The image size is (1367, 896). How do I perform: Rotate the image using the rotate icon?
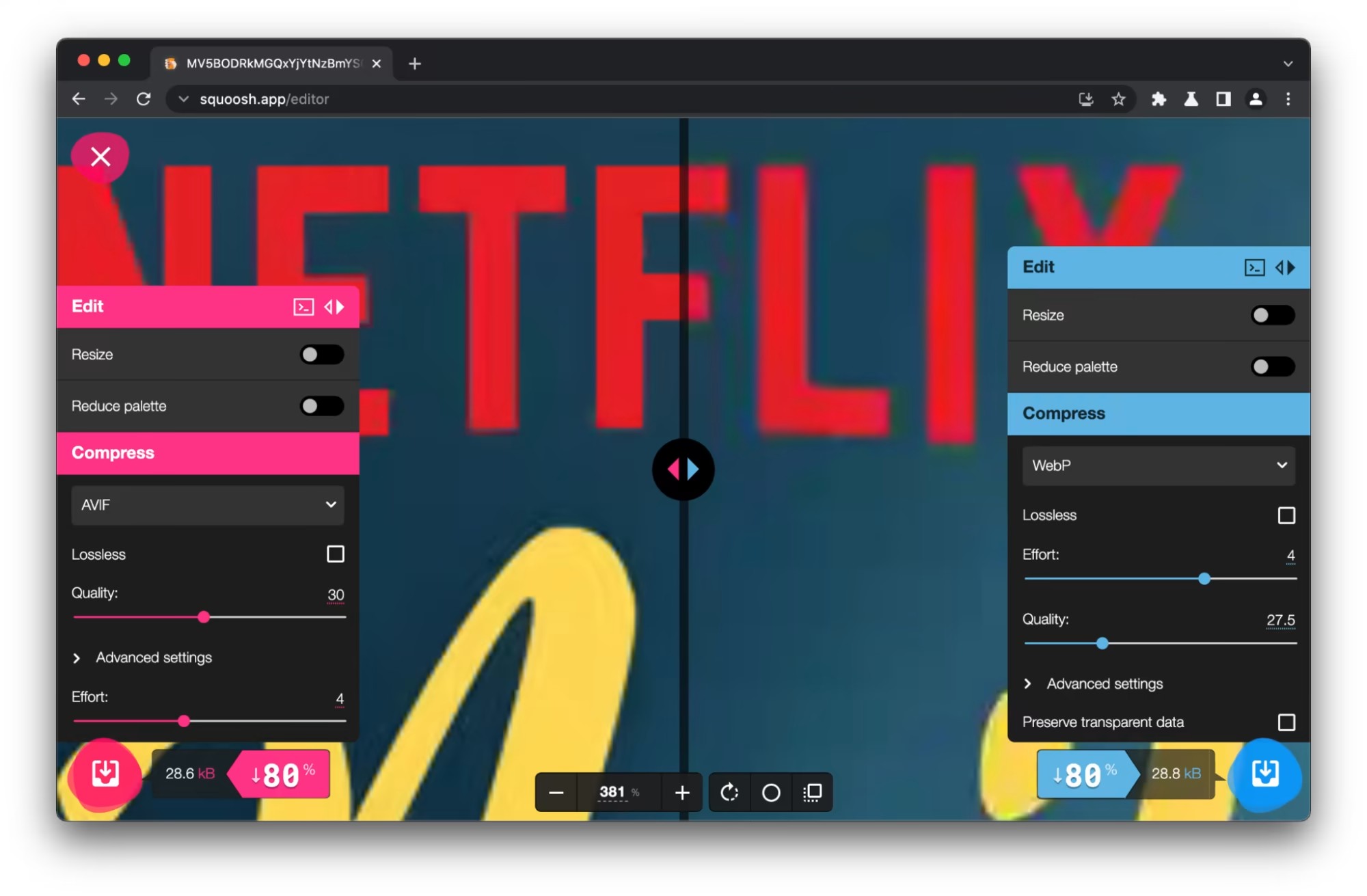(x=729, y=793)
